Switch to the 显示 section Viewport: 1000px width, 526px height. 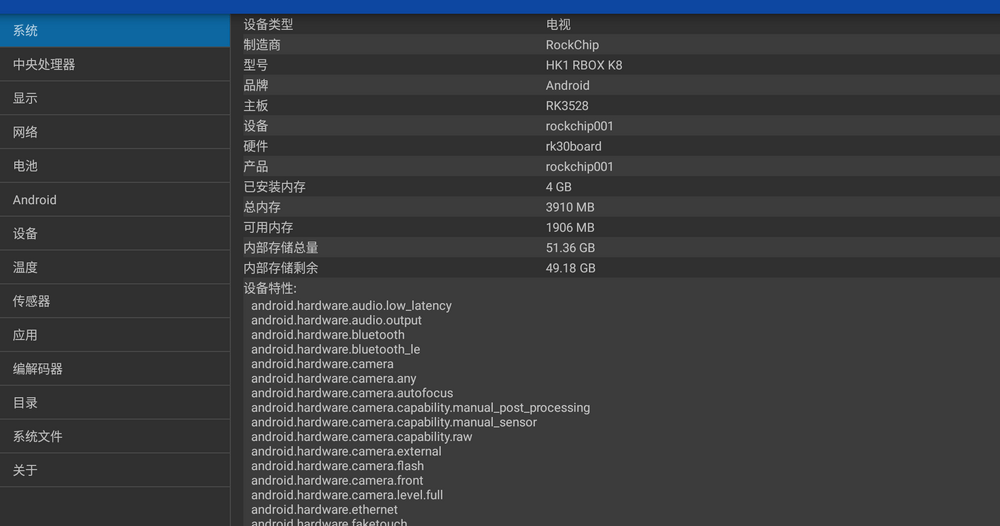coord(115,98)
